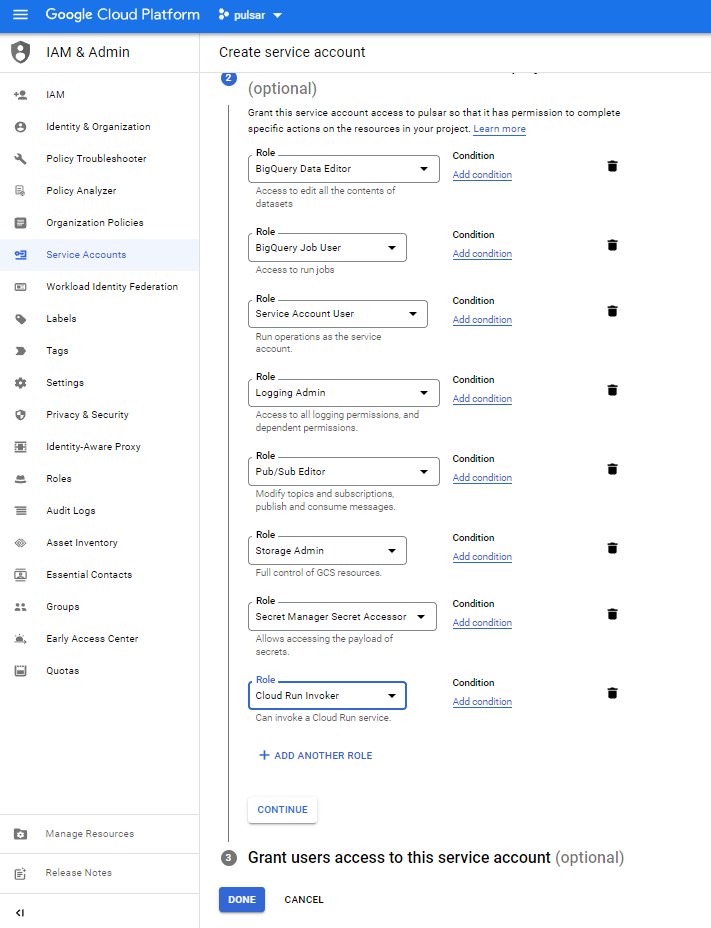Open the Storage Admin role dropdown
The height and width of the screenshot is (928, 711).
click(327, 550)
